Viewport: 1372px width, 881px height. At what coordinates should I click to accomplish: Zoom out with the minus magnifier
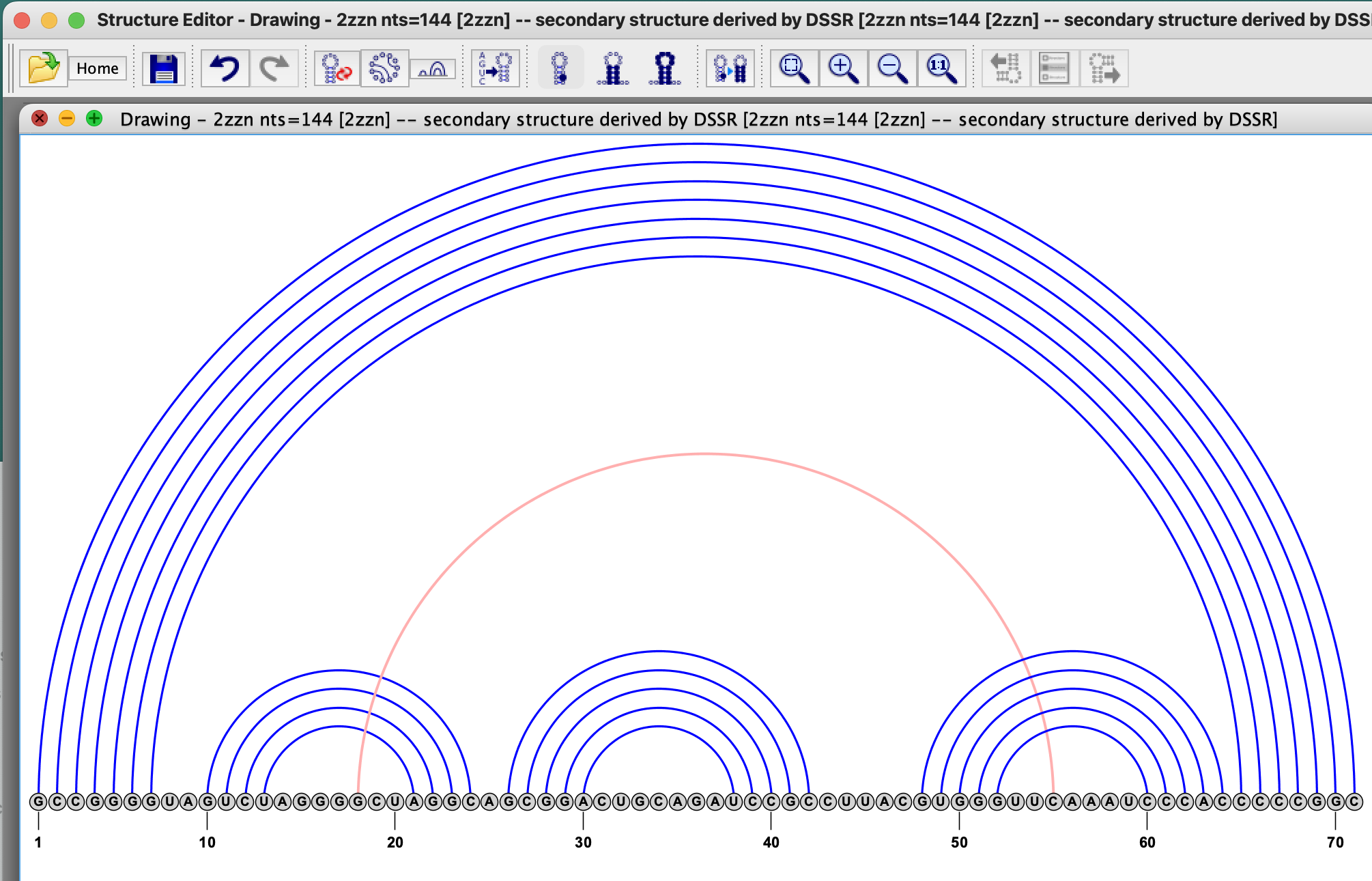tap(893, 68)
